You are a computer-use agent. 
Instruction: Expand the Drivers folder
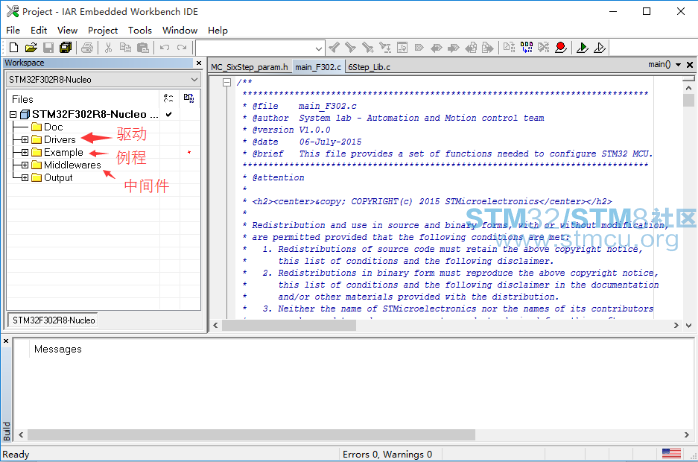[25, 140]
